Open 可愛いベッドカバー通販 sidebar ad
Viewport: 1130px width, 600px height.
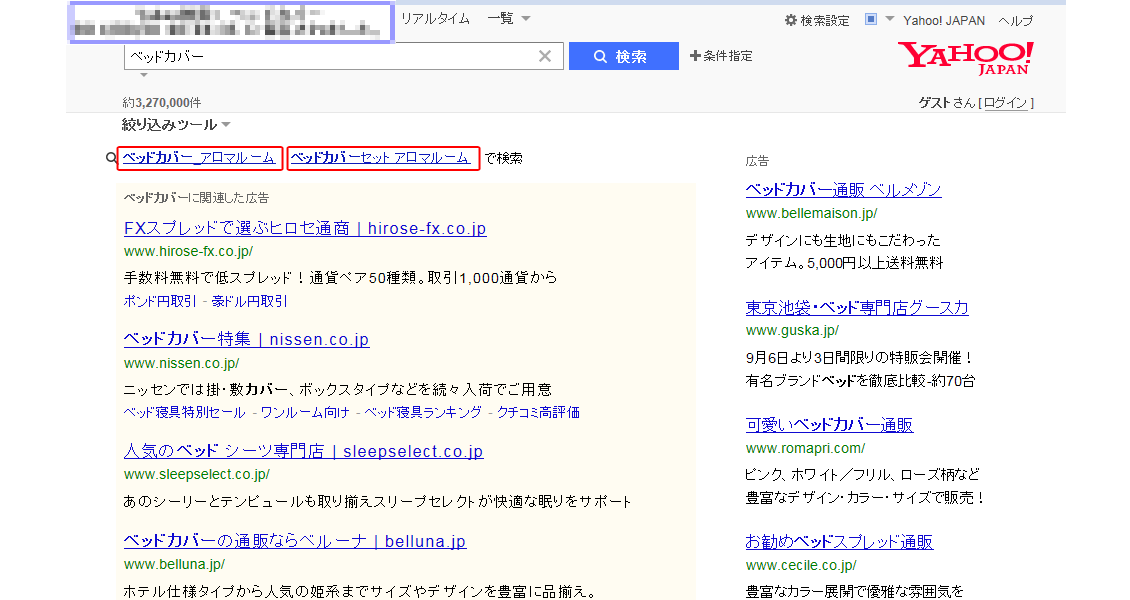click(x=829, y=425)
